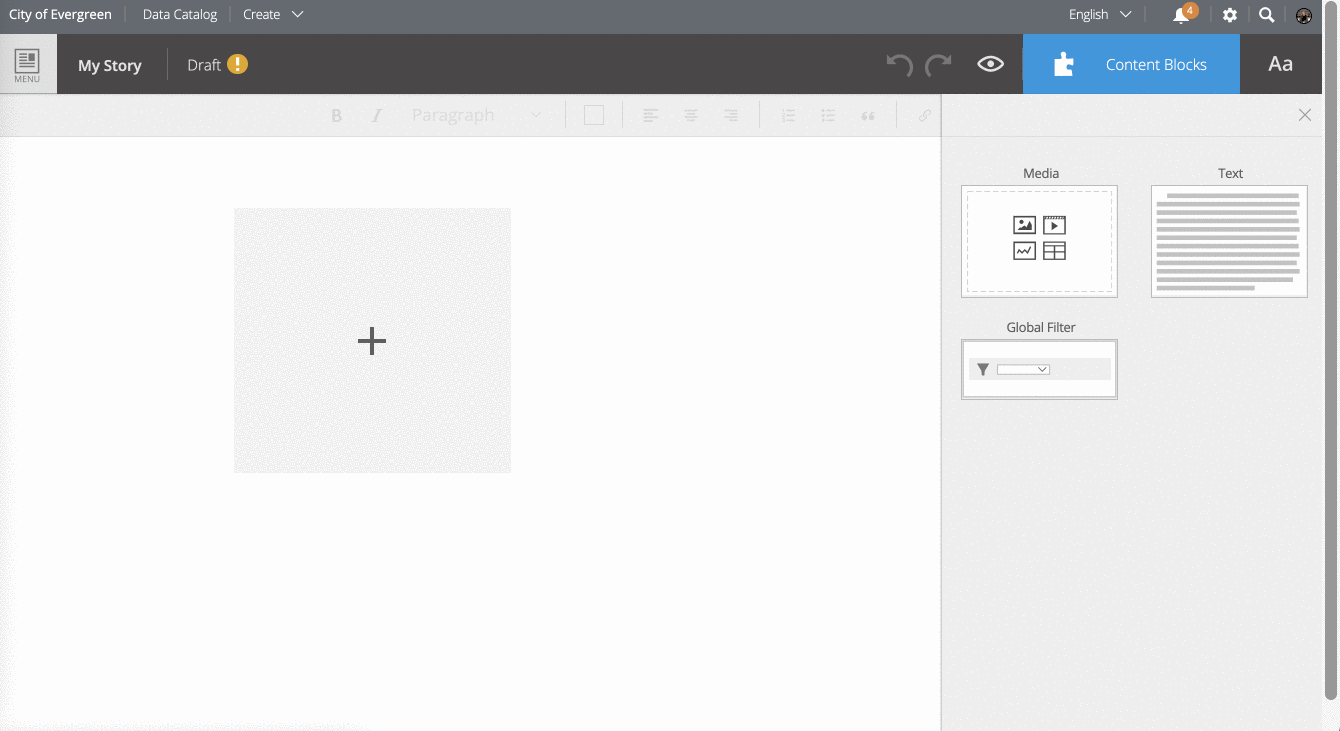Open user profile avatar
Screen dimensions: 1340x731
pos(1303,15)
